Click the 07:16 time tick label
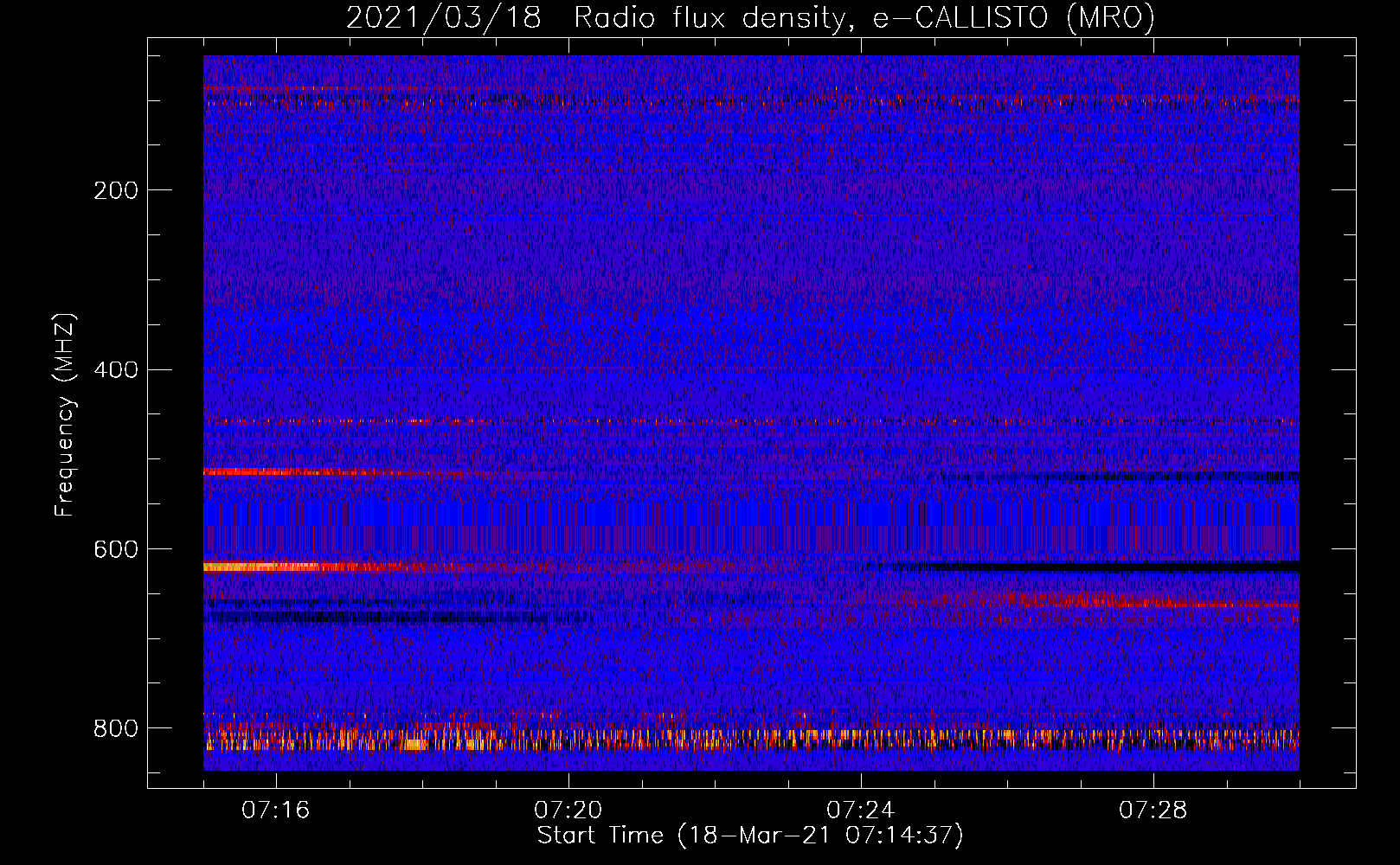The width and height of the screenshot is (1400, 865). pyautogui.click(x=275, y=810)
